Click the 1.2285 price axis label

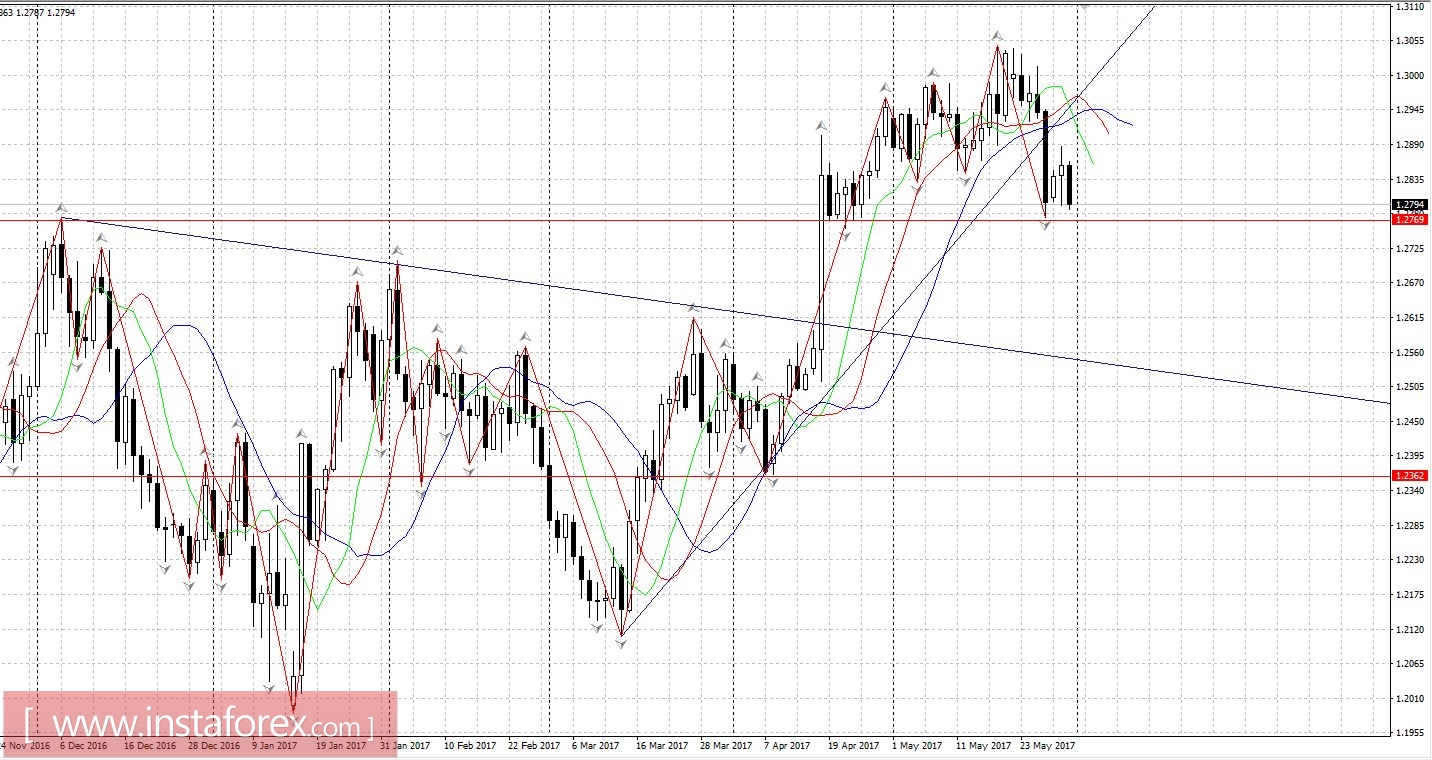(1410, 526)
